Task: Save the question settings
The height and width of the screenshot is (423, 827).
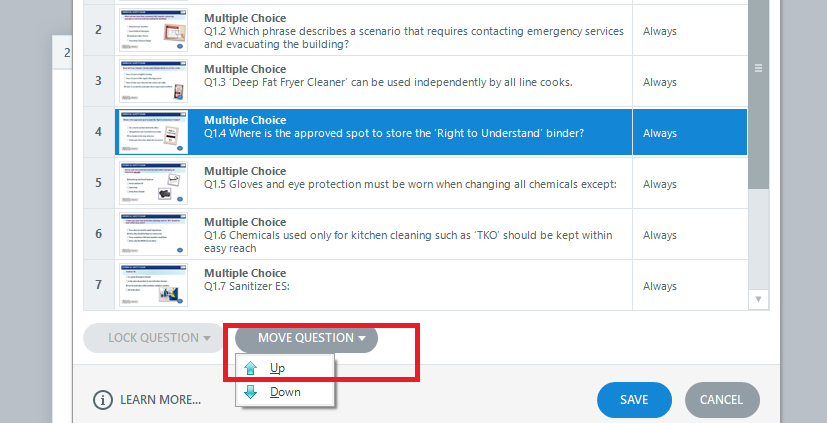Action: [634, 400]
